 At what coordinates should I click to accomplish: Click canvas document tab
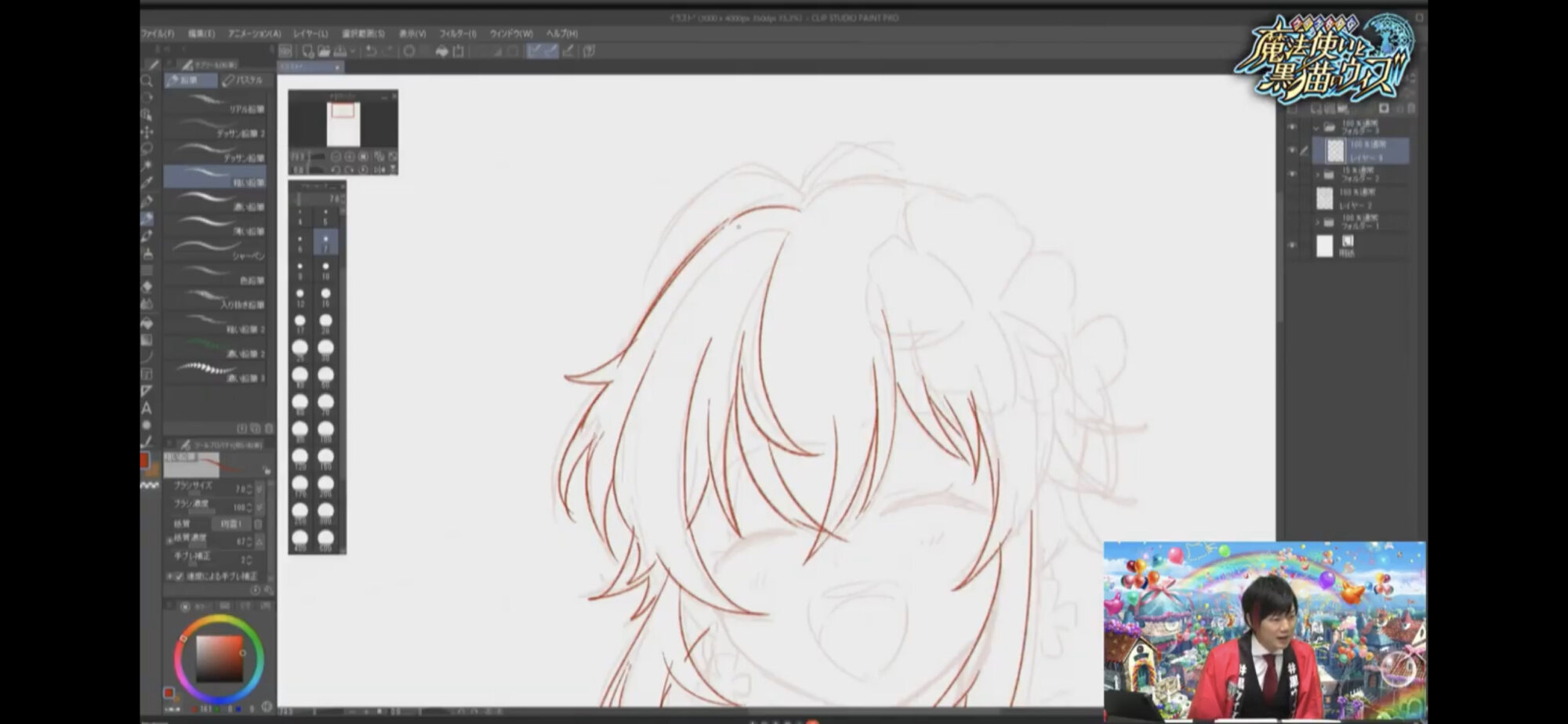click(310, 67)
